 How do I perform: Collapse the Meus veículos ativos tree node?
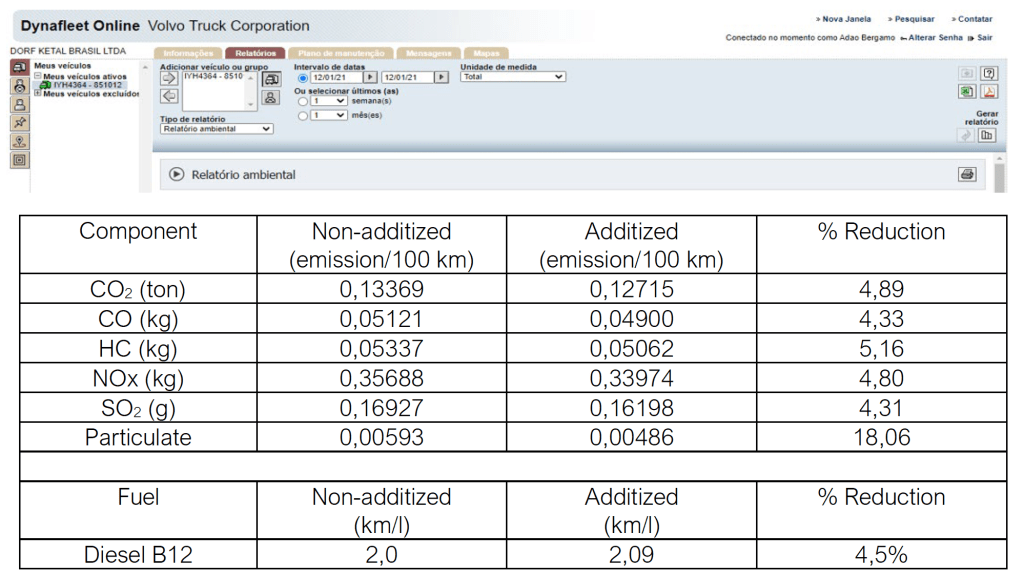[37, 76]
